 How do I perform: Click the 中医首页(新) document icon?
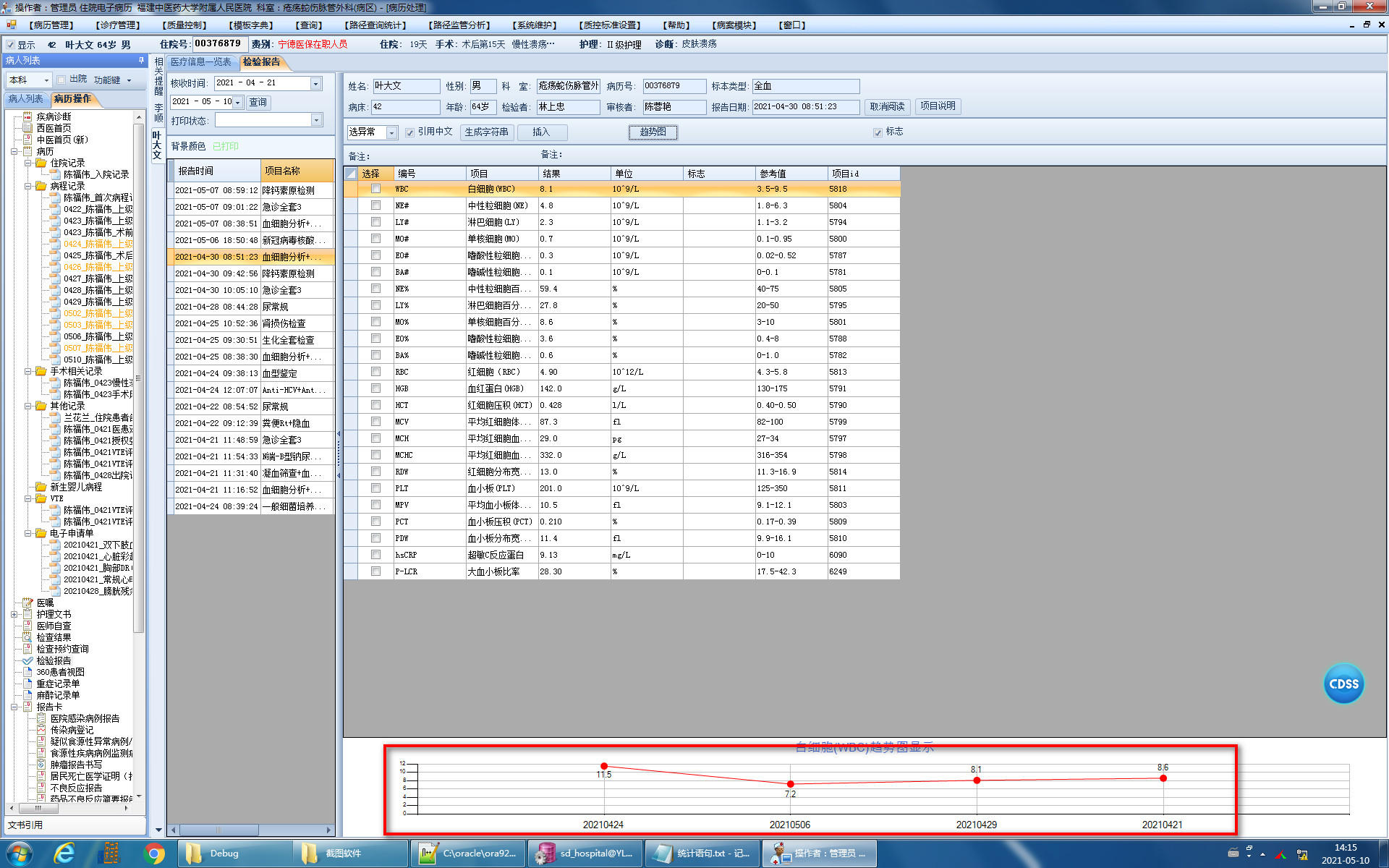pyautogui.click(x=27, y=140)
